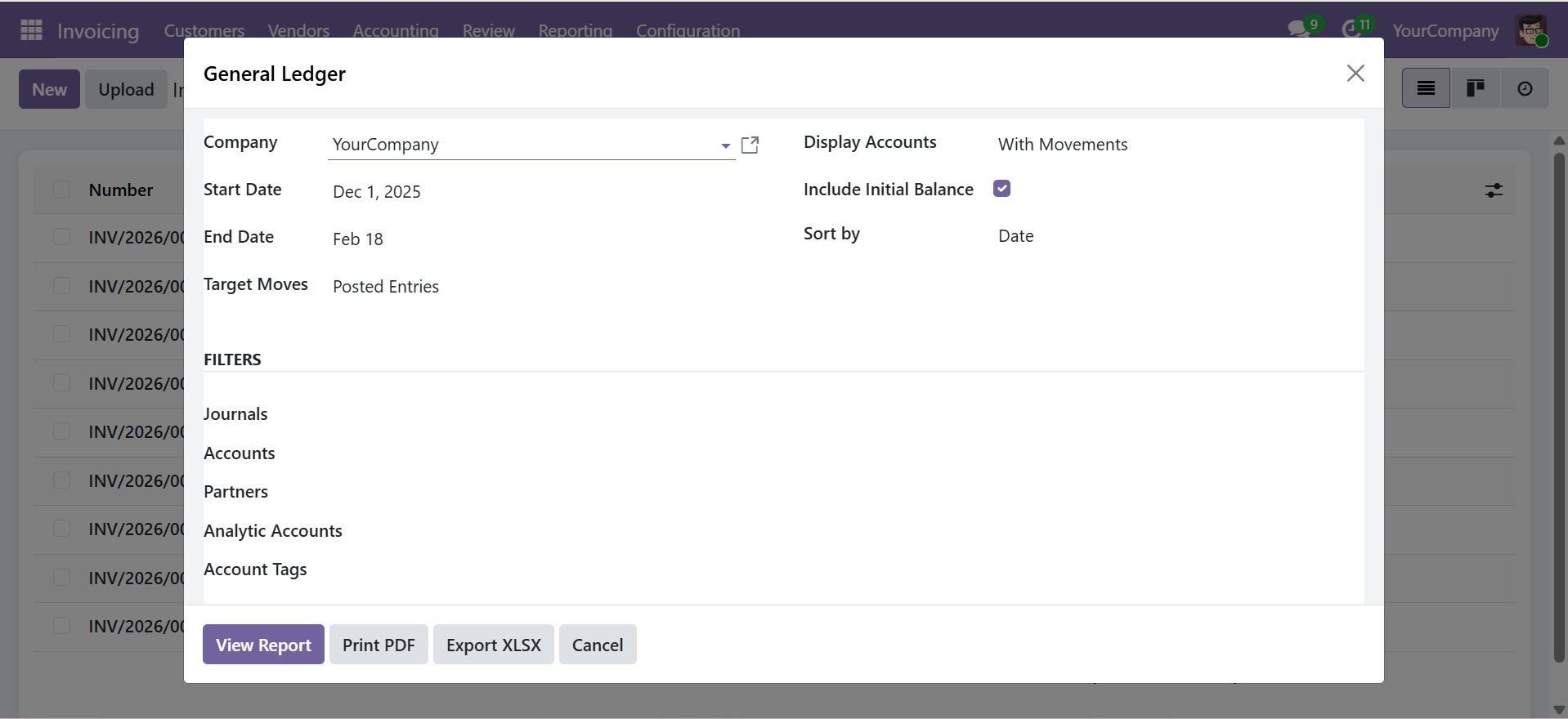Switch to kanban view icon
Viewport: 1568px width, 719px height.
click(x=1475, y=88)
